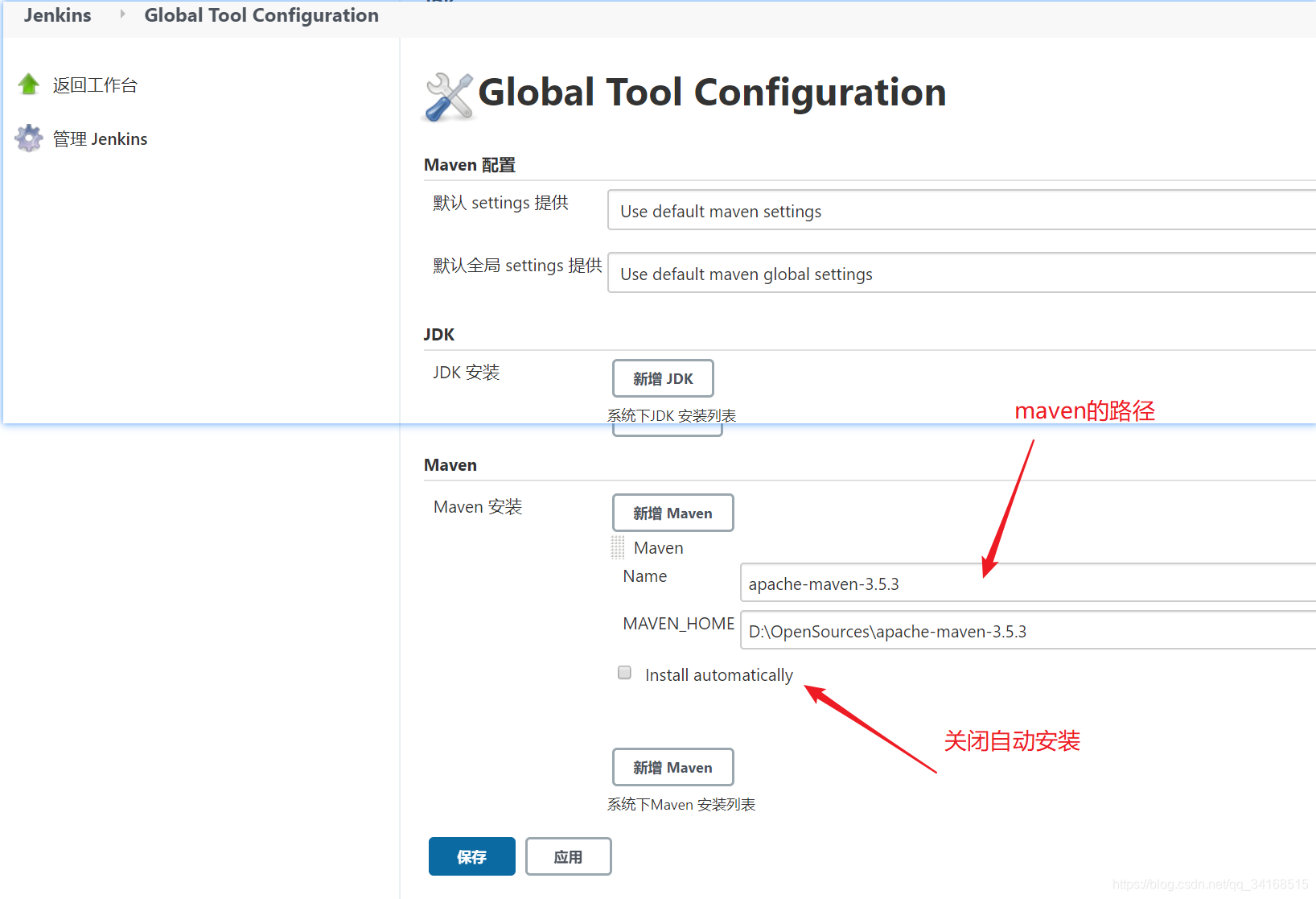Click the 'Name' field label

[645, 576]
